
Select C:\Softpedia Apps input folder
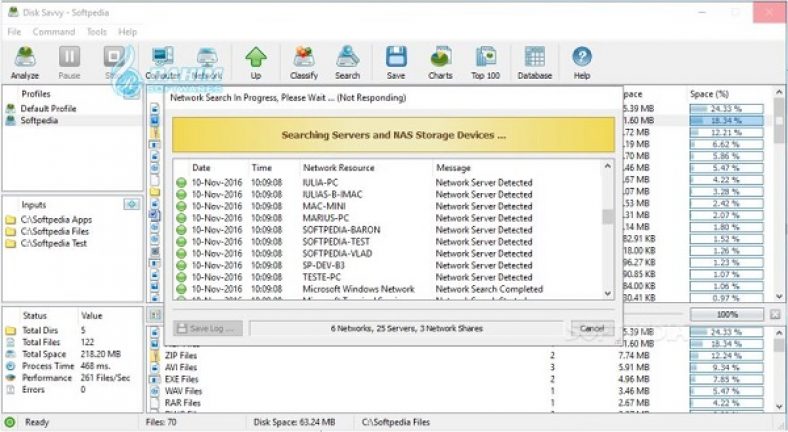pos(56,220)
